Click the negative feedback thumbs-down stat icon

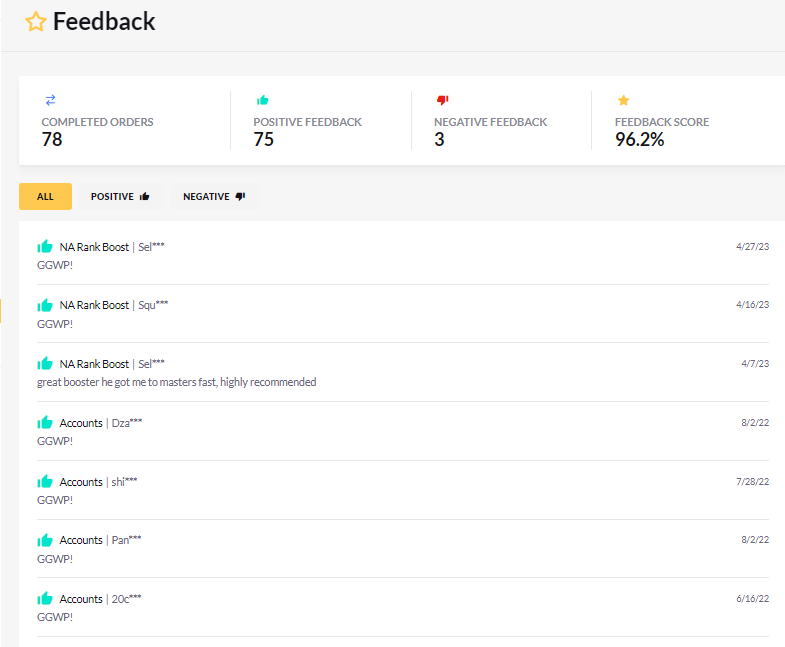[443, 100]
